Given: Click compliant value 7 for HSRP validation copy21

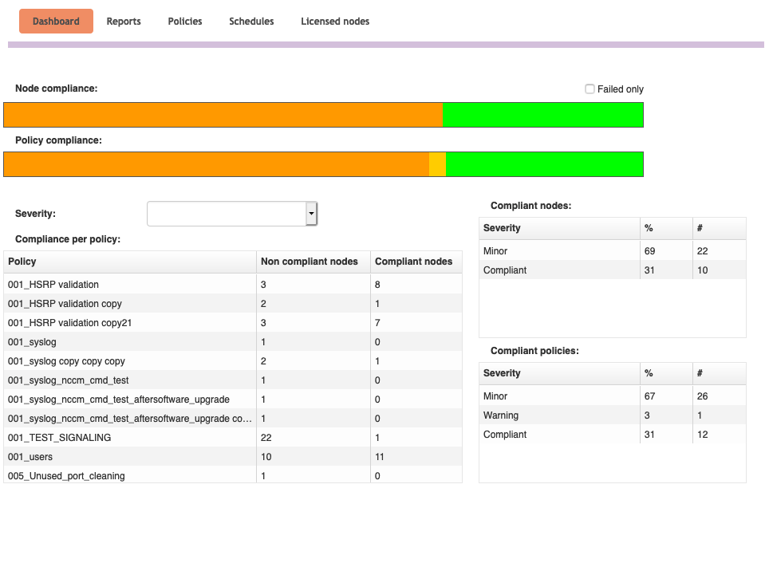Looking at the screenshot, I should 377,323.
